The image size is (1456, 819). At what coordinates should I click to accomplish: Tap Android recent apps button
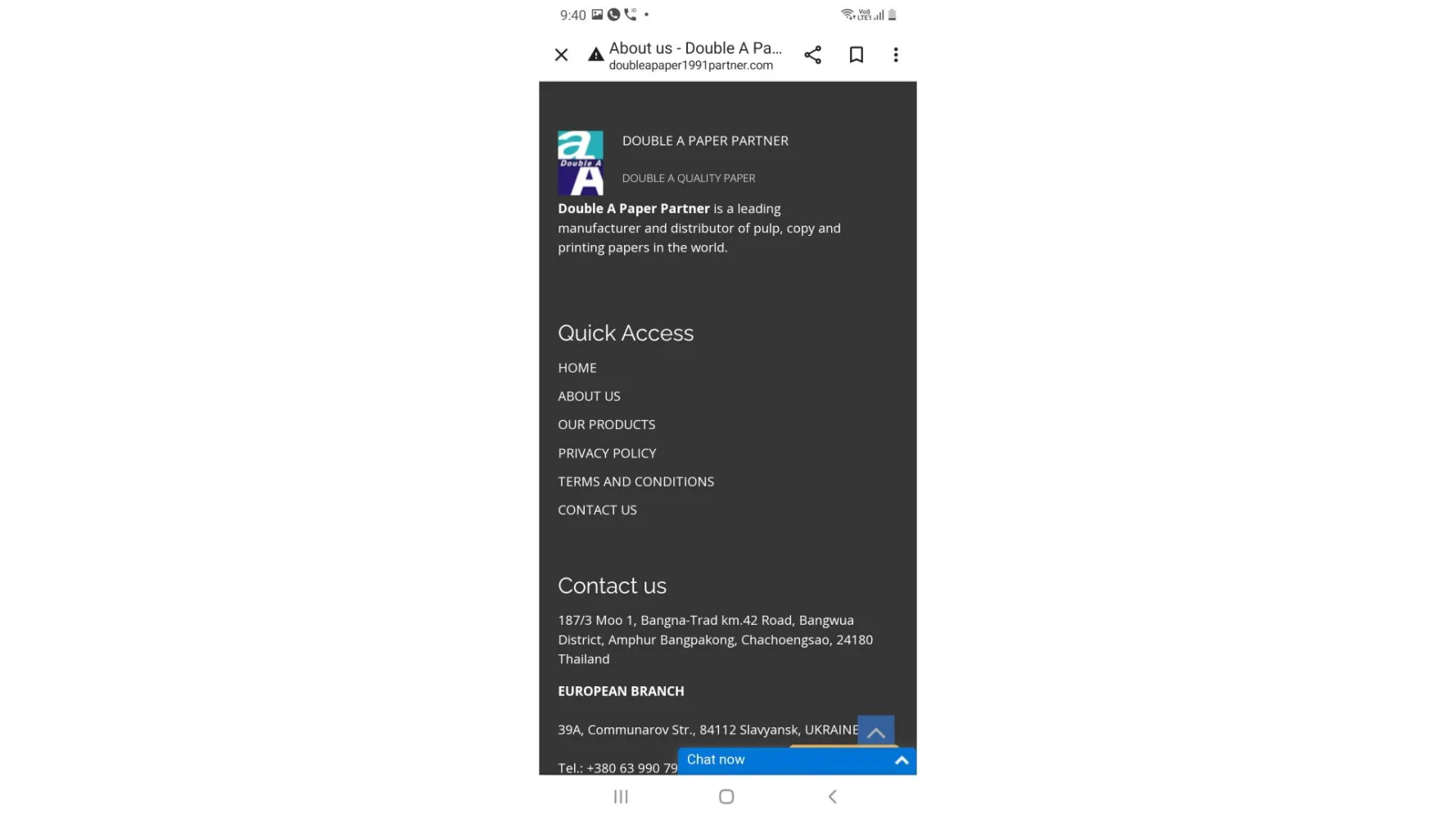pos(621,796)
